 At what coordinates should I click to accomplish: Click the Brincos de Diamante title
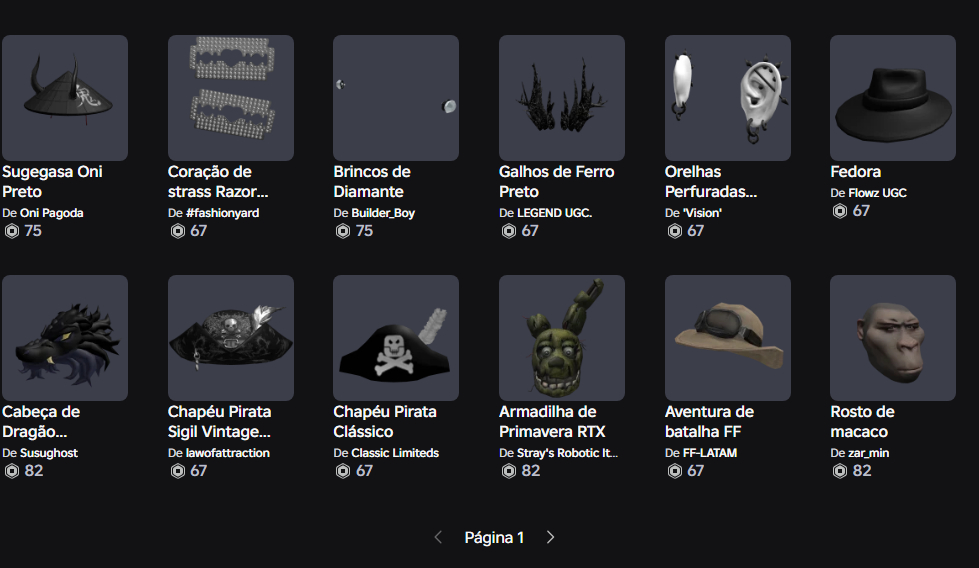372,182
